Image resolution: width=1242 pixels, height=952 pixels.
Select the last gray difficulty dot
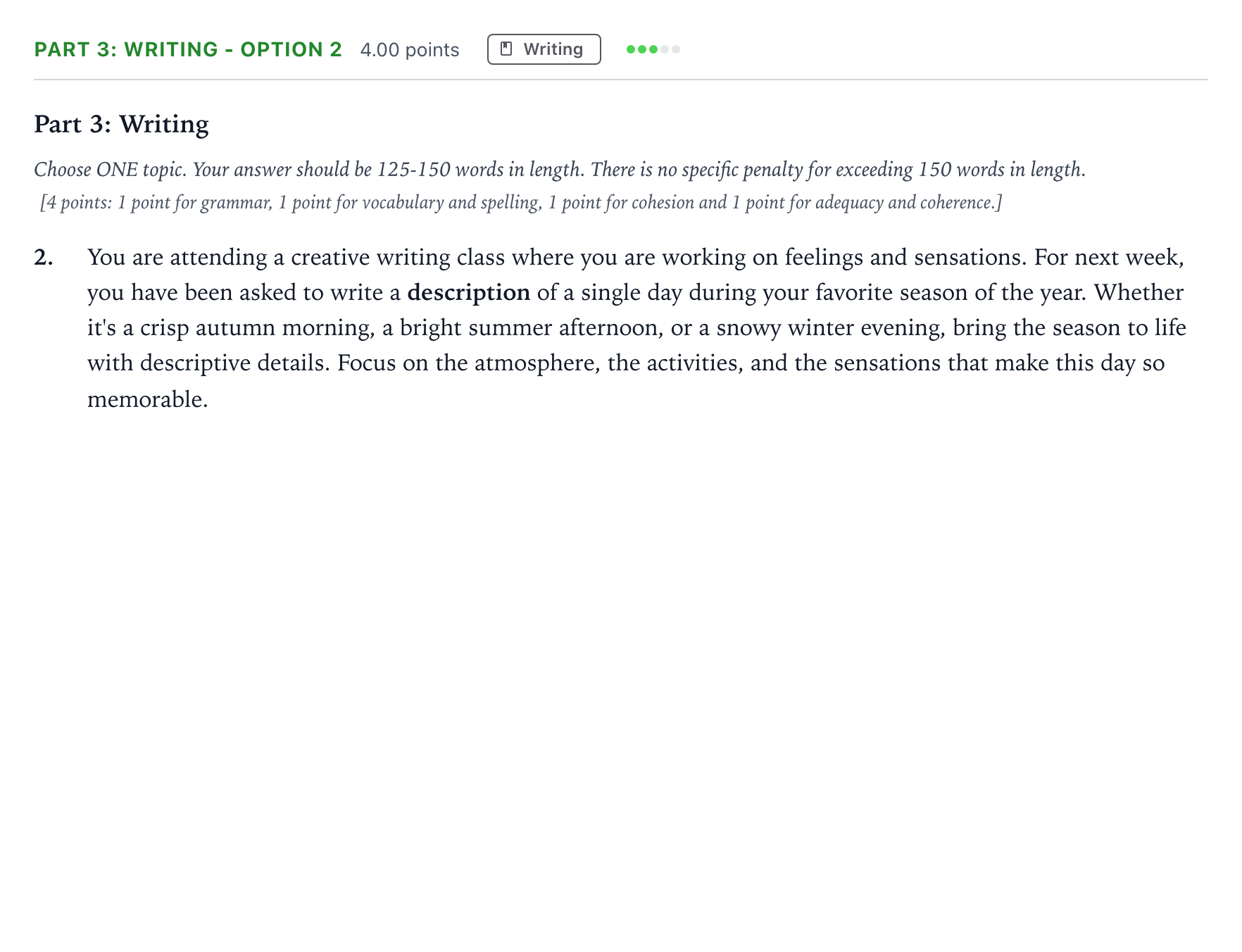point(676,49)
